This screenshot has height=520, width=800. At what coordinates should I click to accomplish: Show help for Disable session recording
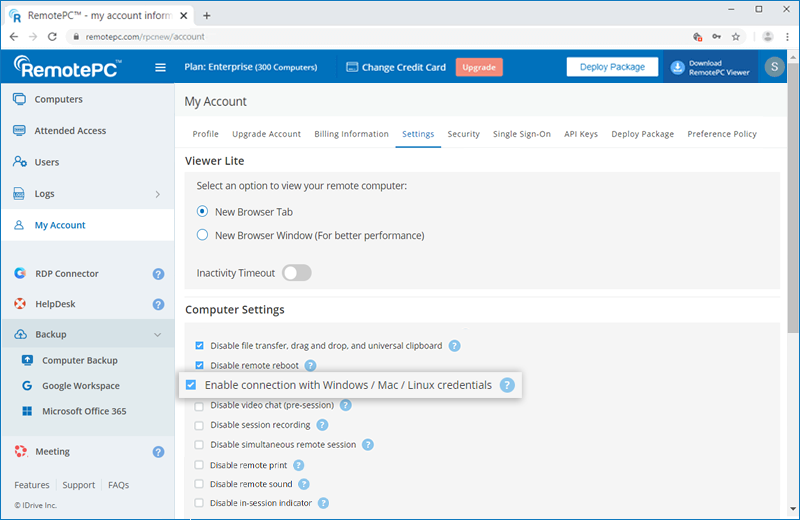(324, 425)
